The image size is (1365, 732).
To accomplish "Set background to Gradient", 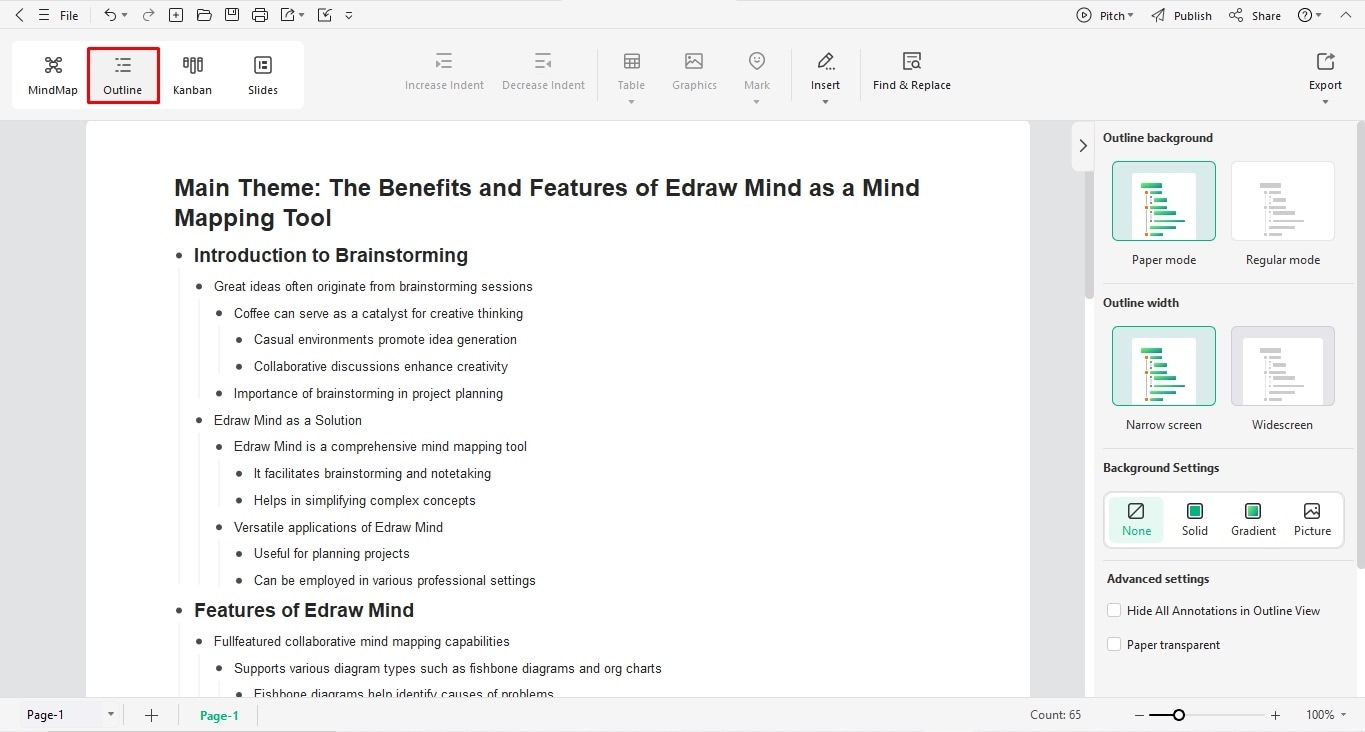I will pos(1253,520).
